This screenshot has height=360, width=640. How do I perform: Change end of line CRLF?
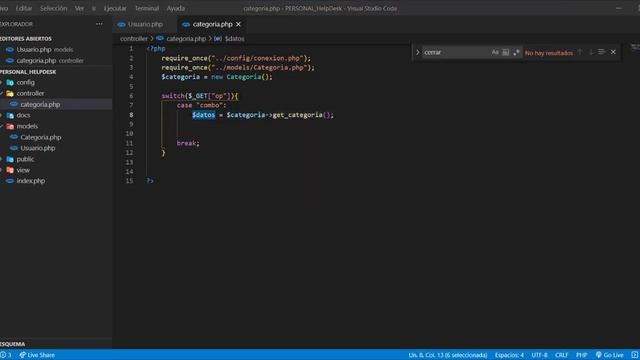[561, 355]
